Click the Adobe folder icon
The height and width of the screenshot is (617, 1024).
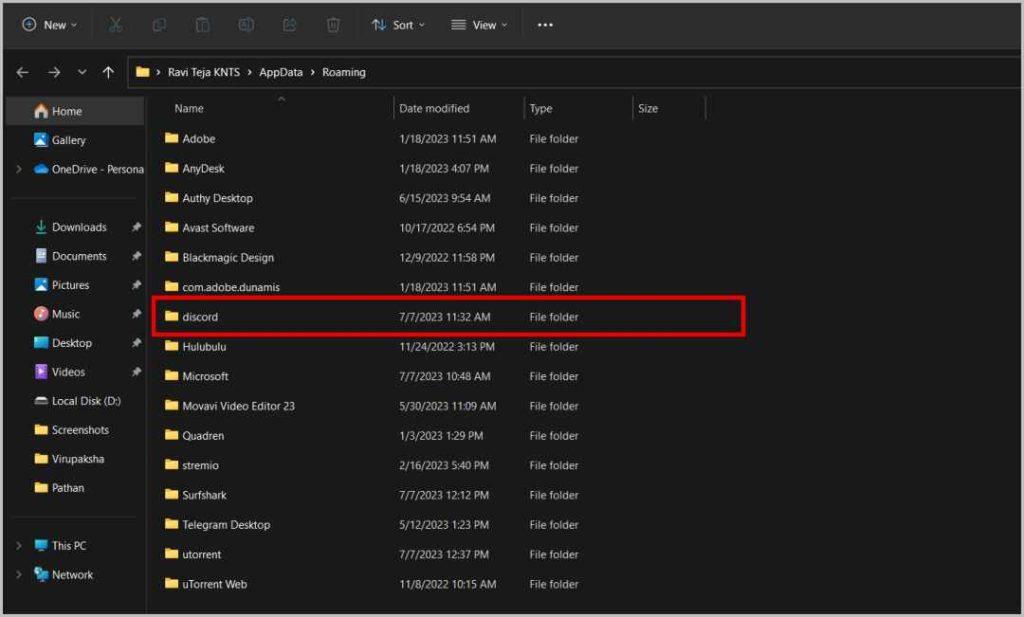click(x=172, y=138)
